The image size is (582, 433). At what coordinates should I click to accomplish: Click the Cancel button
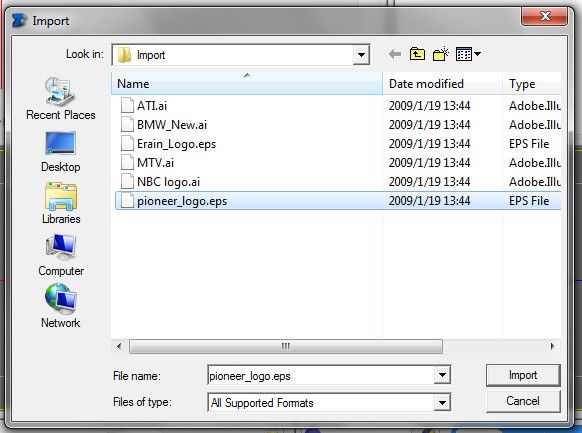(523, 401)
